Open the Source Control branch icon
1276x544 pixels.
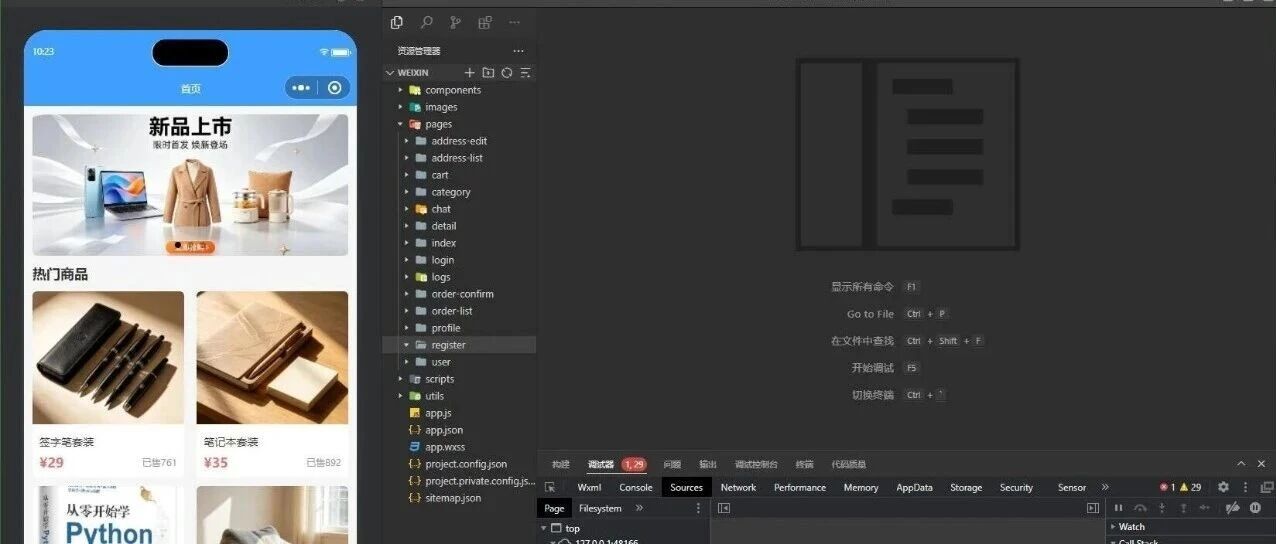pyautogui.click(x=456, y=22)
